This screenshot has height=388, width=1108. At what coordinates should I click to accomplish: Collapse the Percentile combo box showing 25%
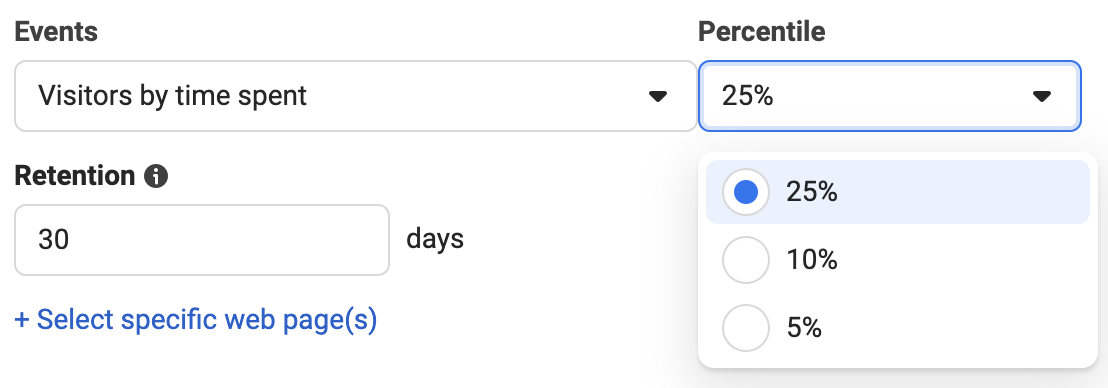click(890, 96)
